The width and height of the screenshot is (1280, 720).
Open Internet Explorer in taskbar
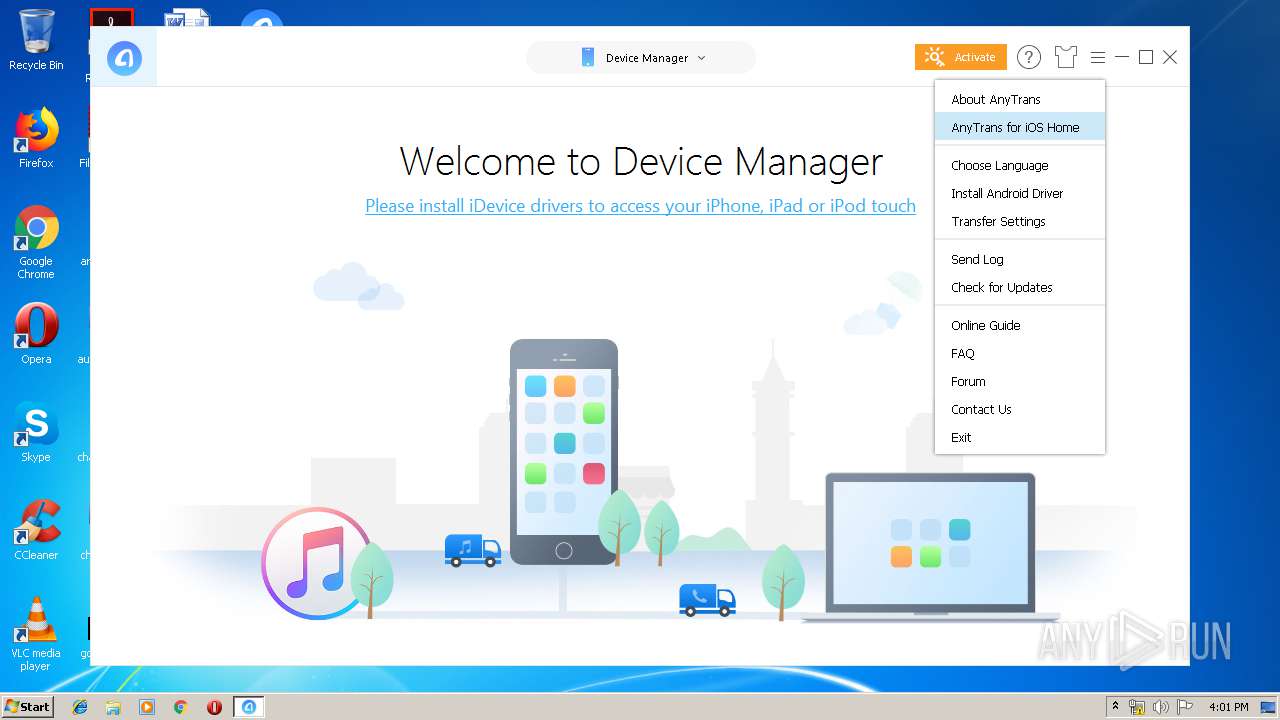click(80, 707)
